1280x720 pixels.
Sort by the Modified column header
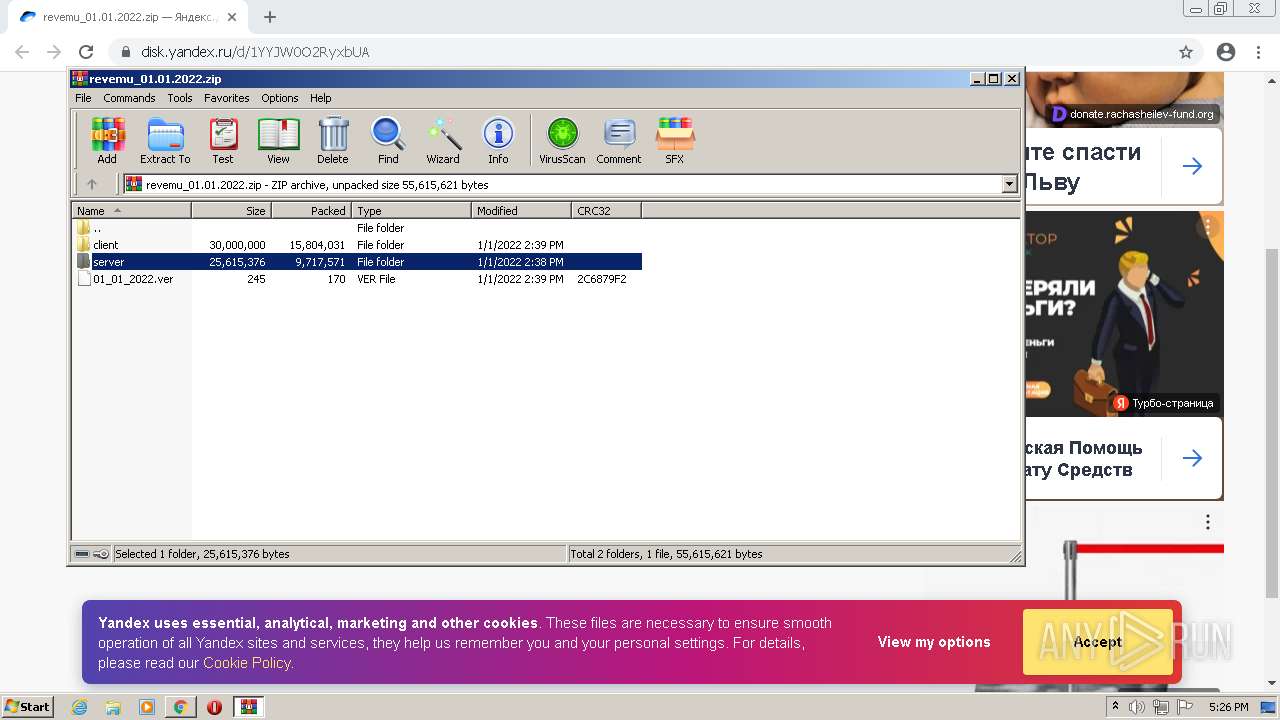521,210
